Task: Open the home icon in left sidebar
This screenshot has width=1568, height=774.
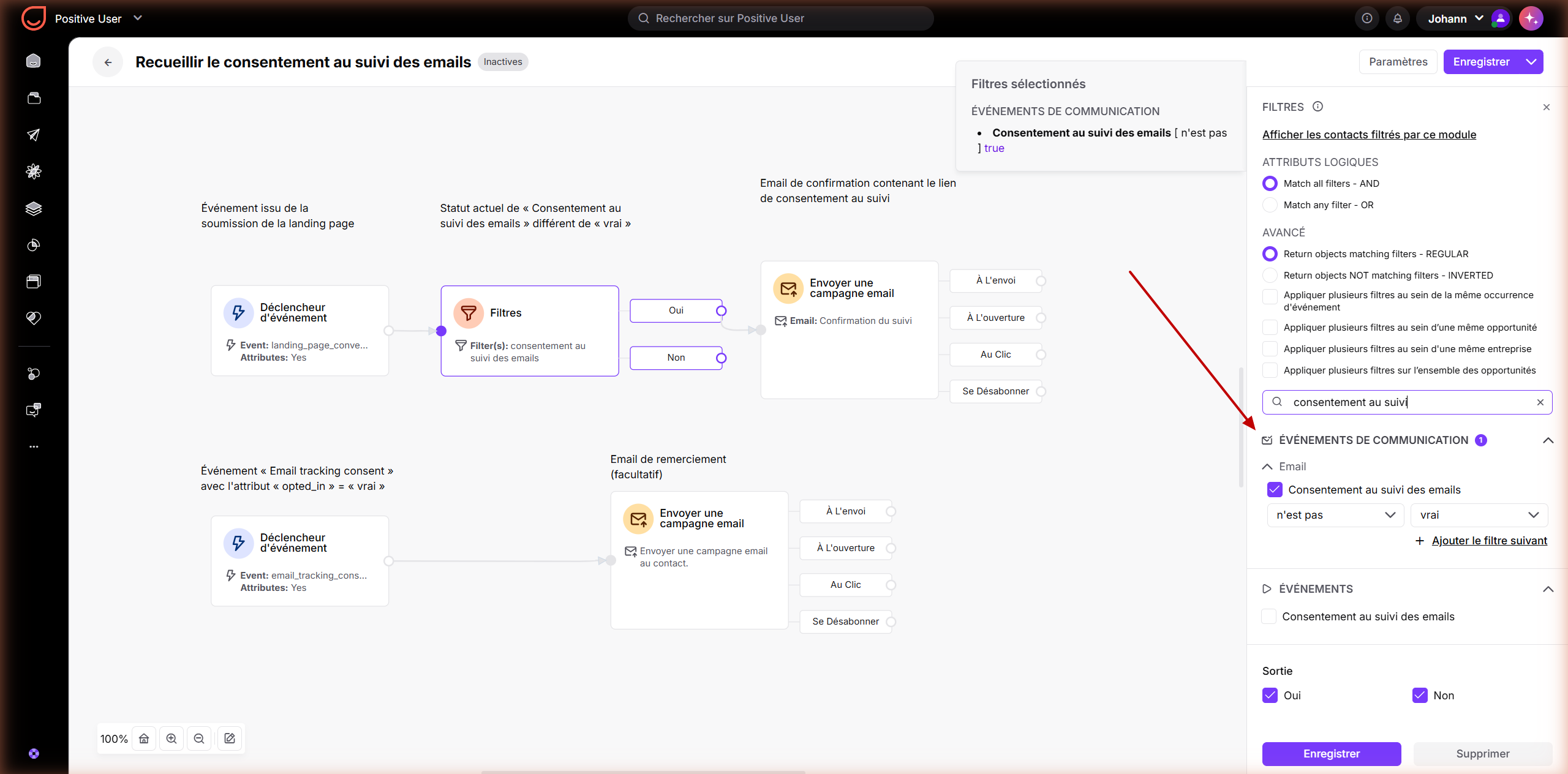Action: tap(34, 61)
